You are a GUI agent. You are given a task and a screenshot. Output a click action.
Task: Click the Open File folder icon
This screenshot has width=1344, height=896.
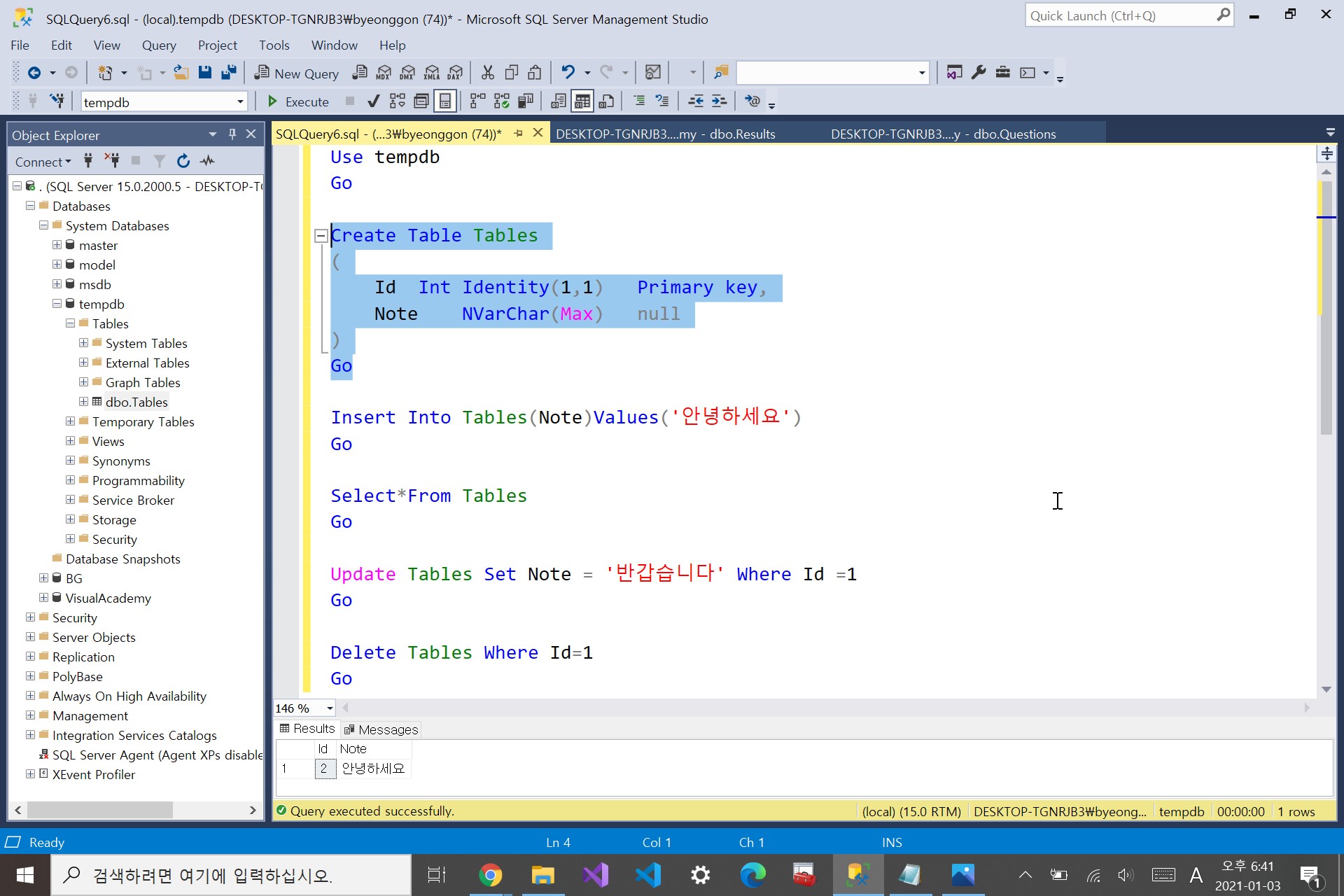tap(181, 73)
